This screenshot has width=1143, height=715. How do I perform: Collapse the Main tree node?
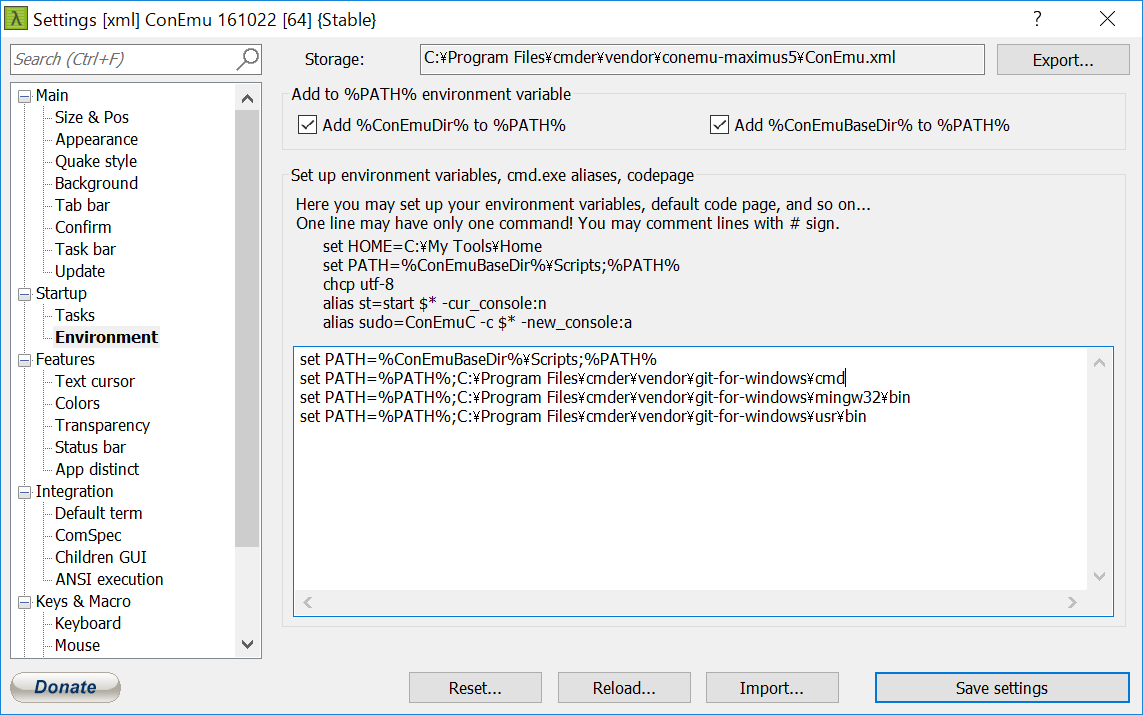point(25,96)
